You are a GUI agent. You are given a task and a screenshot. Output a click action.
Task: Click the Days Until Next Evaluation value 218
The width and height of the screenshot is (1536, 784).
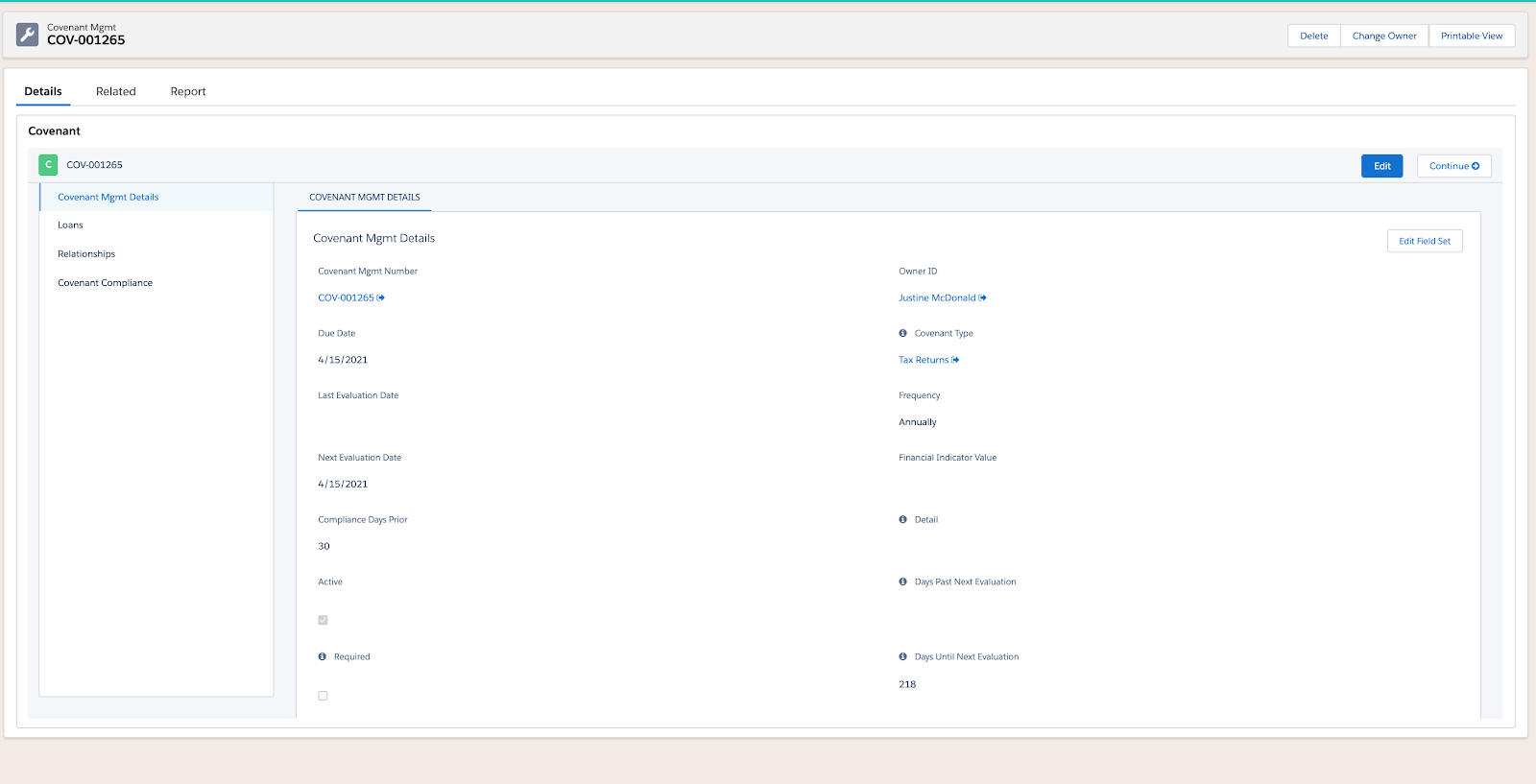point(907,684)
